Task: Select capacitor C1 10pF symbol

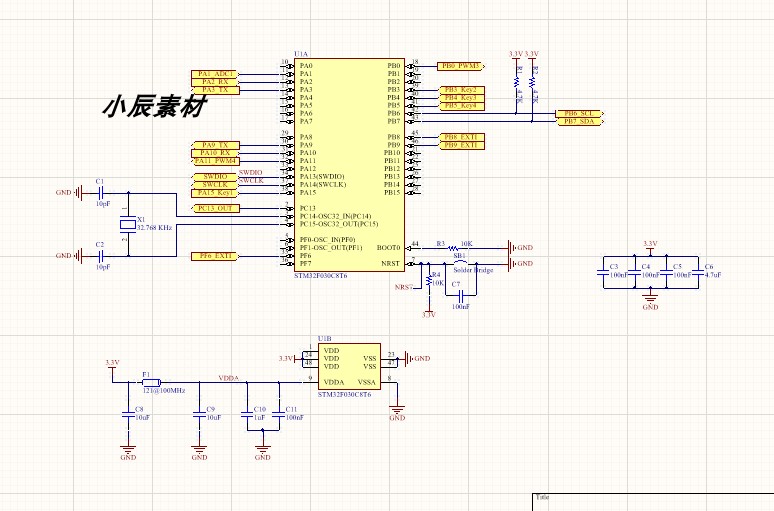Action: point(101,193)
